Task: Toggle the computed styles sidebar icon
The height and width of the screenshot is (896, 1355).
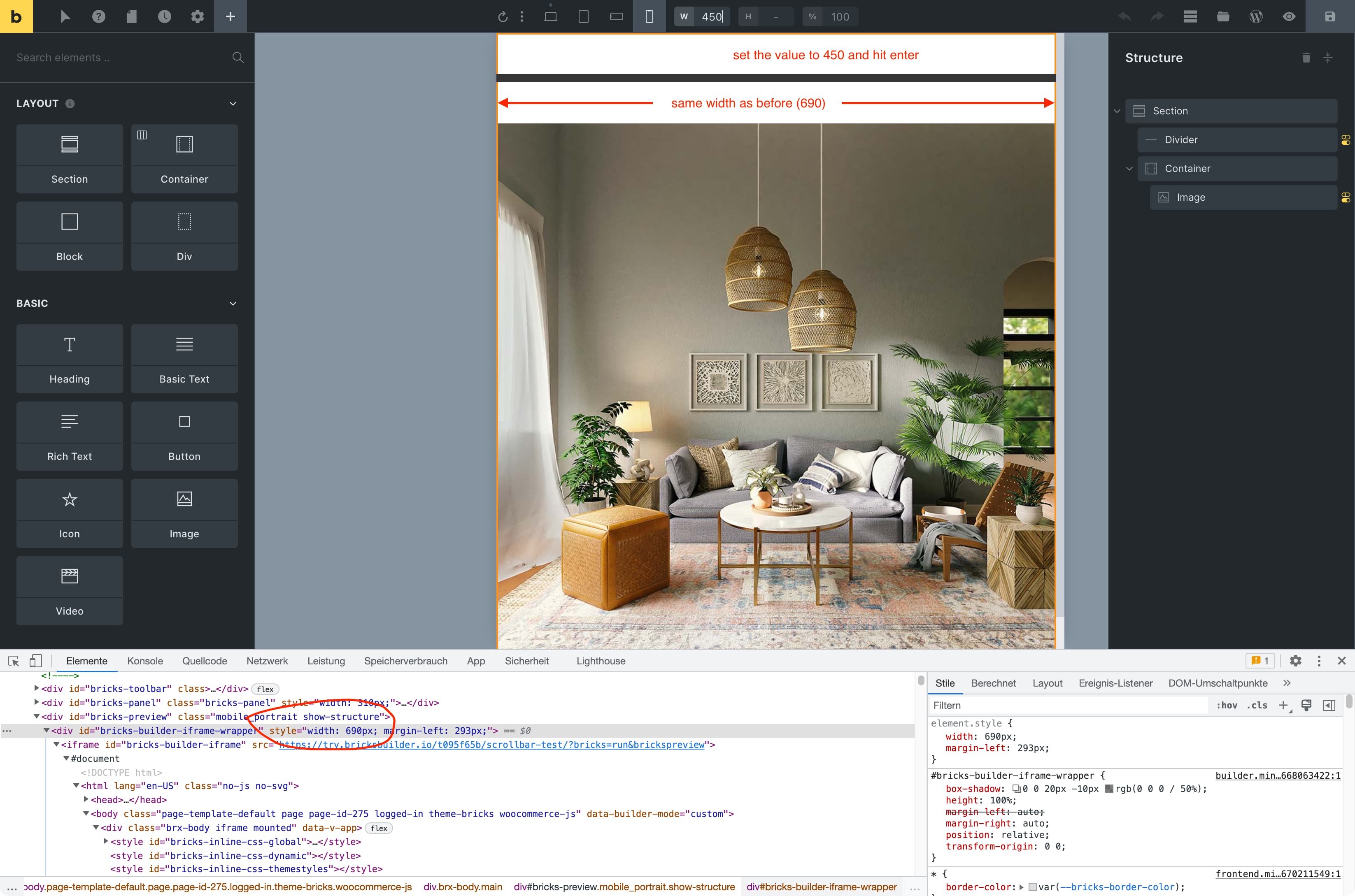Action: (x=1329, y=705)
